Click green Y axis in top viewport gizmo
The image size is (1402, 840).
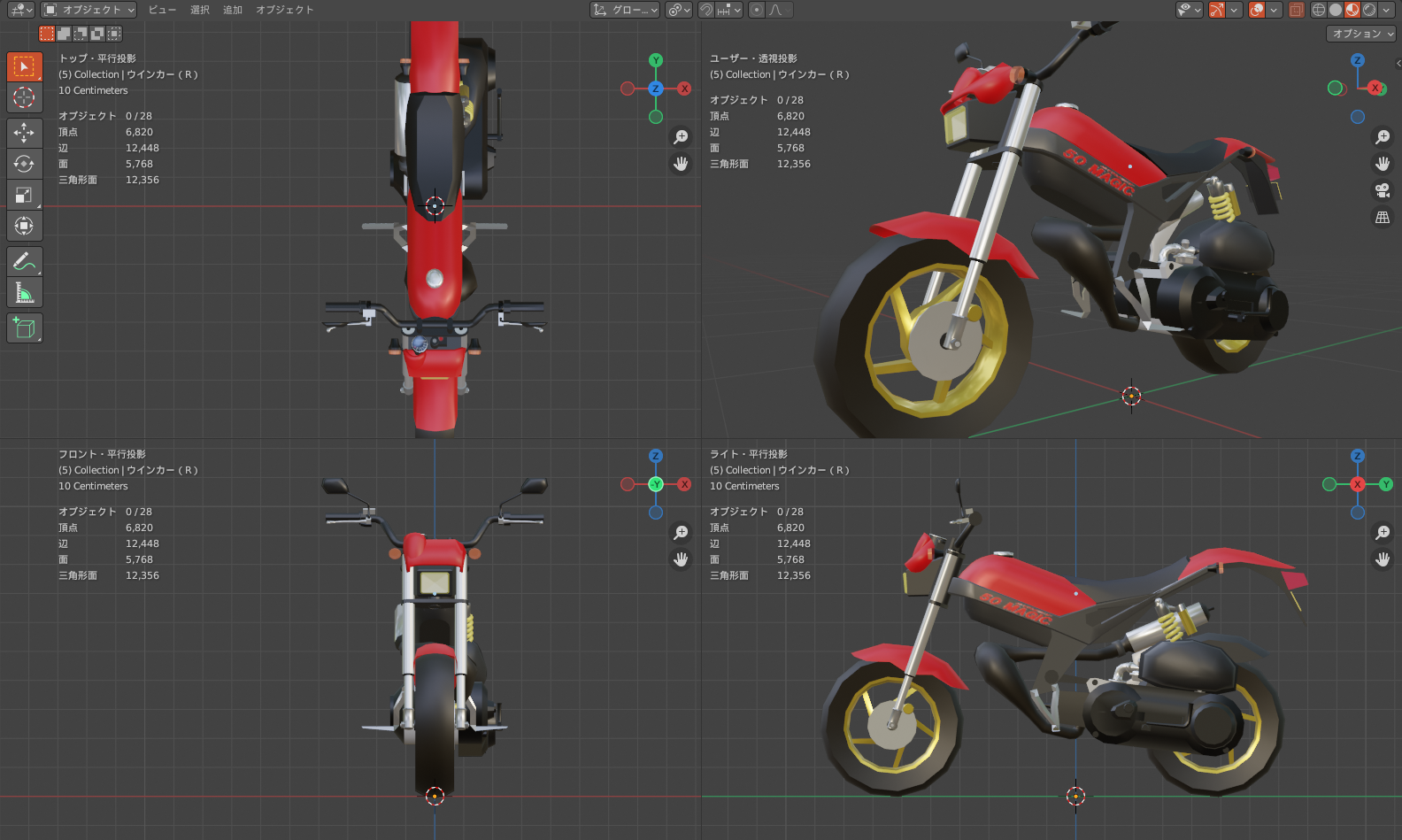pyautogui.click(x=656, y=60)
